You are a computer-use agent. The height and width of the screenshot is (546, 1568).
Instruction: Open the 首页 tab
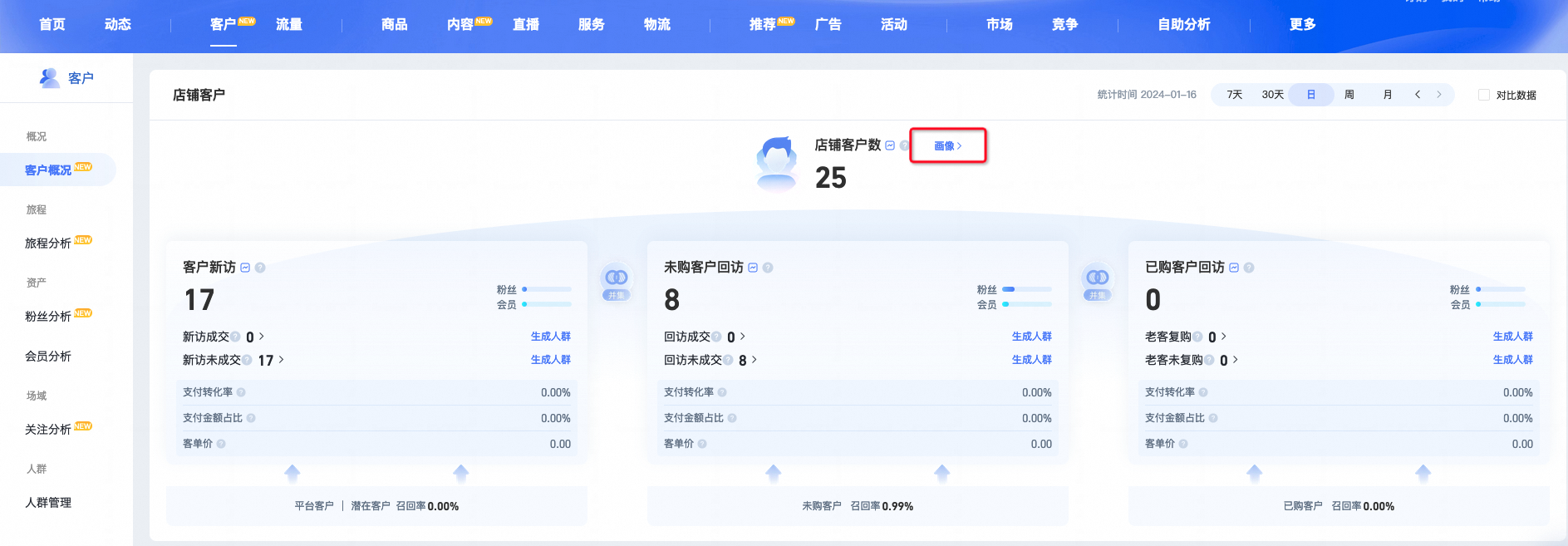point(52,25)
